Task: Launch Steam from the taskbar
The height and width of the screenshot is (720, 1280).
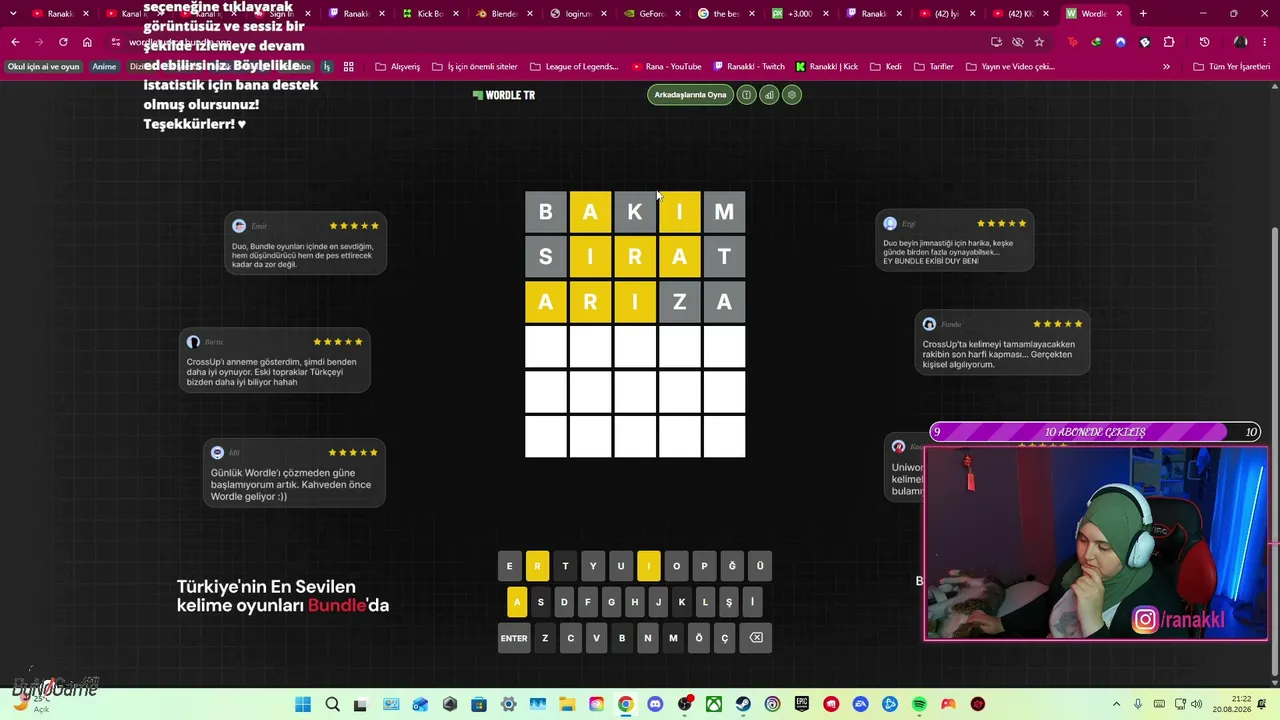Action: point(743,704)
